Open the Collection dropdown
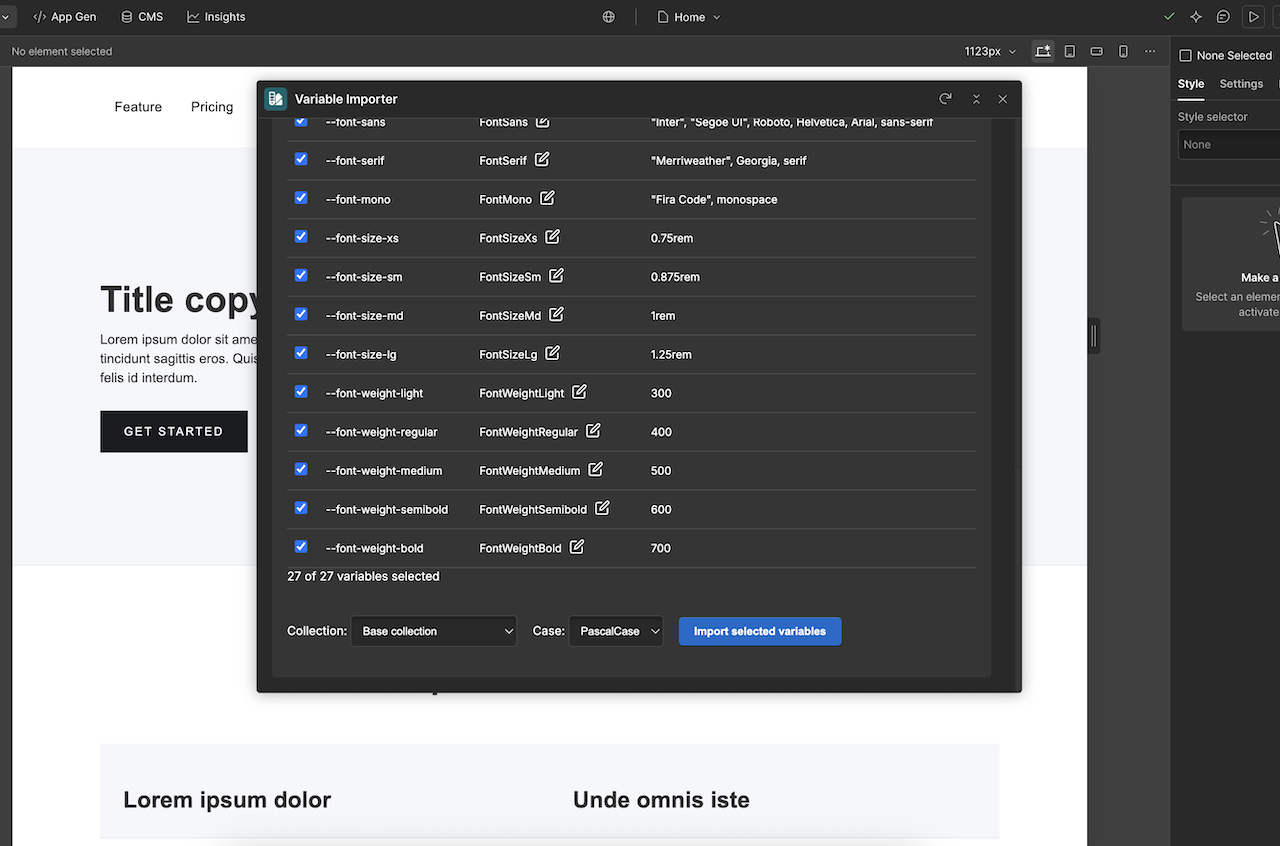The width and height of the screenshot is (1280, 846). coord(434,631)
